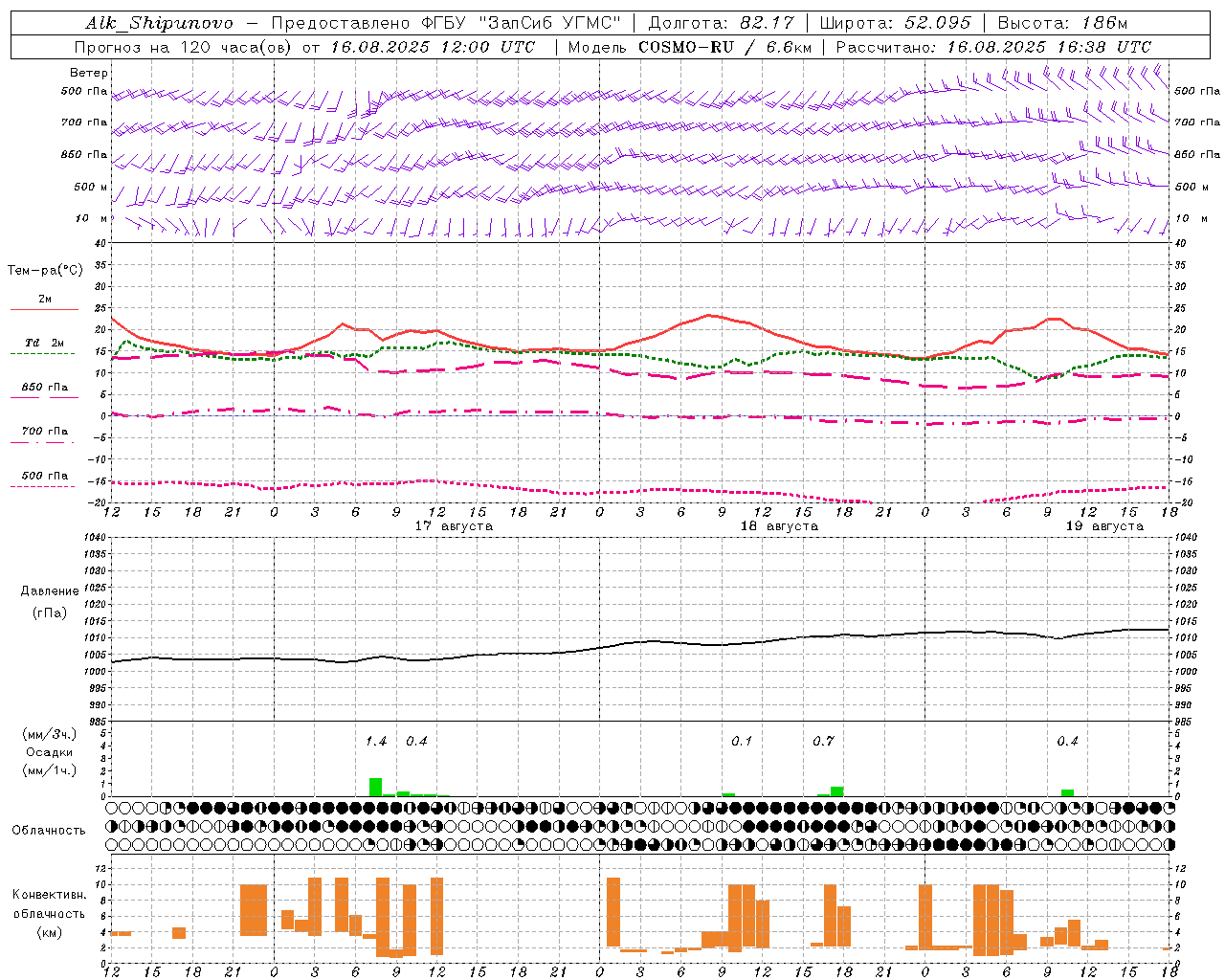Click the 700 гПа temperature legend label
This screenshot has width=1225, height=980.
pyautogui.click(x=45, y=432)
